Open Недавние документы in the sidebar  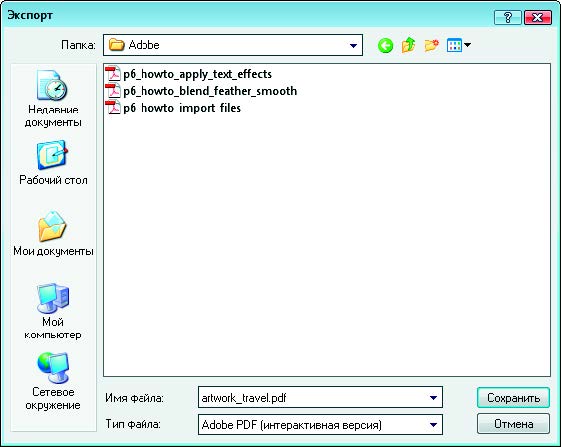tap(53, 98)
